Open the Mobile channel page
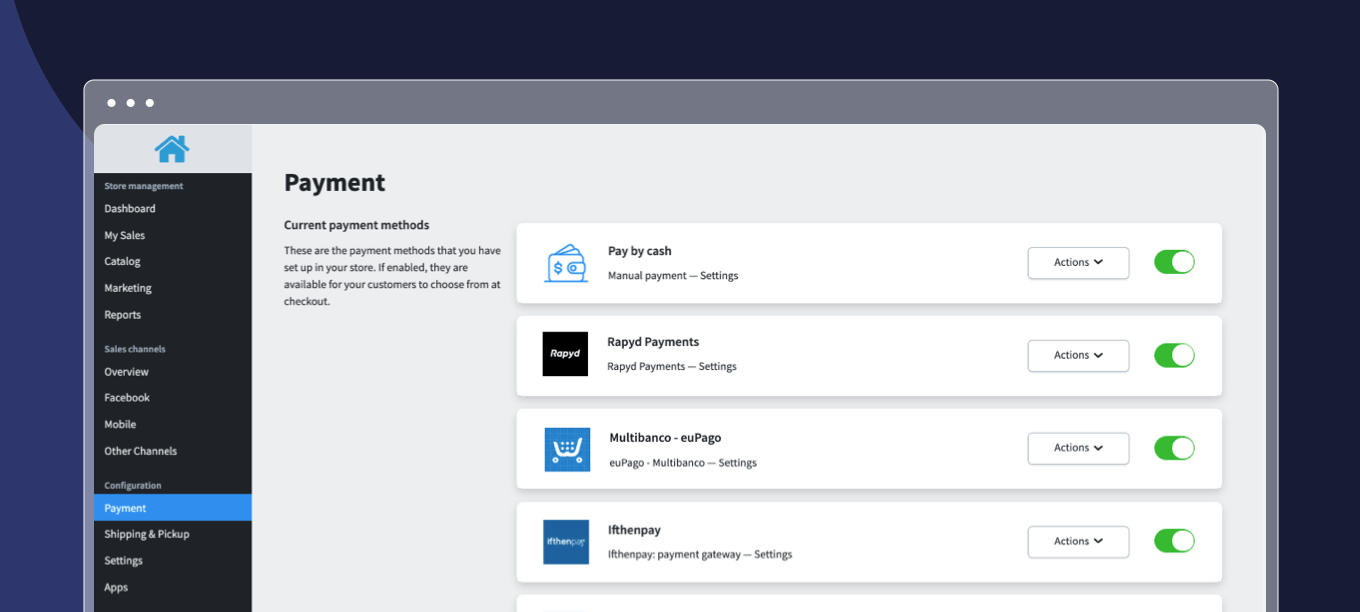The height and width of the screenshot is (612, 1360). 120,425
